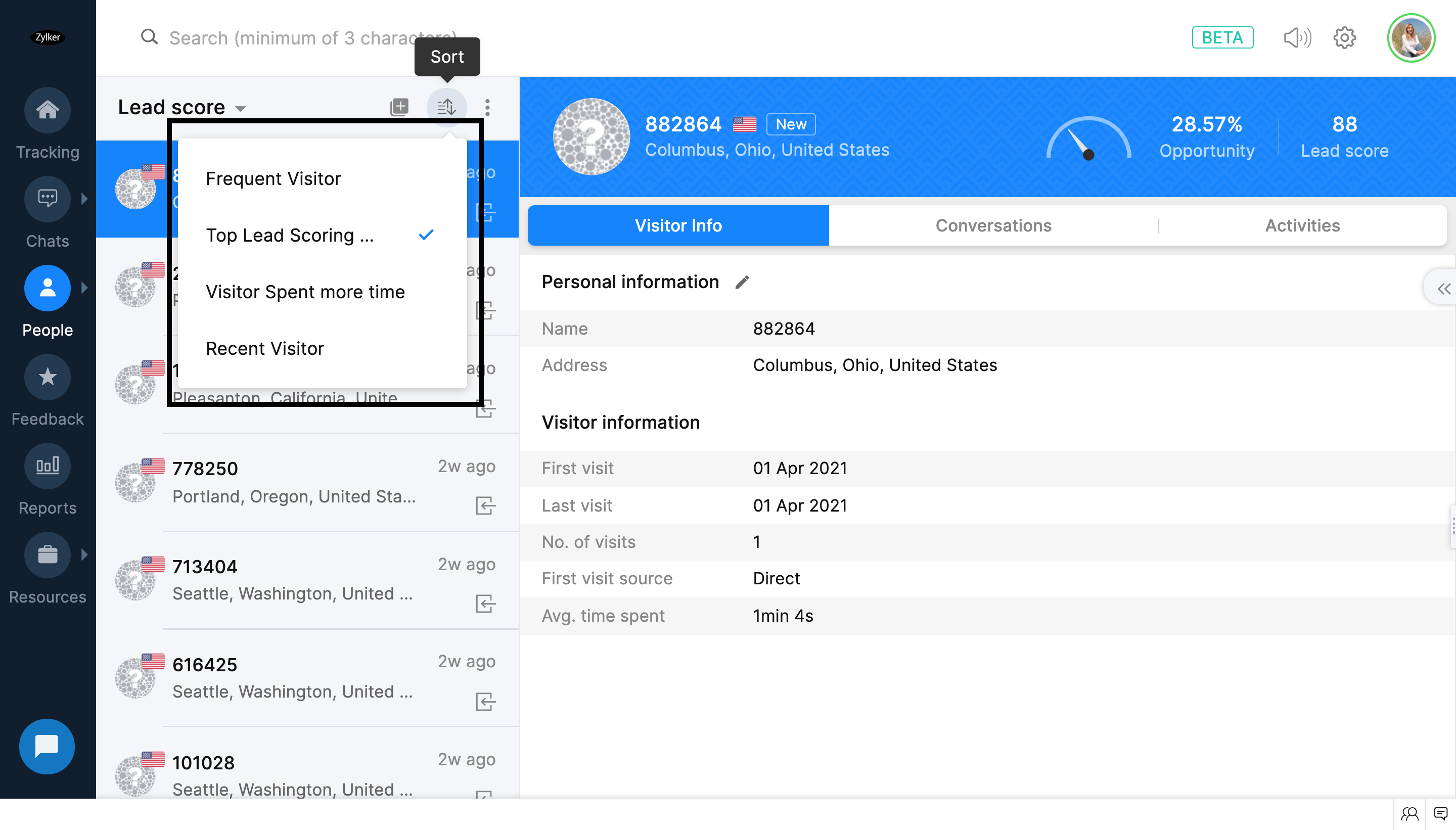Open settings gear icon

pyautogui.click(x=1344, y=37)
